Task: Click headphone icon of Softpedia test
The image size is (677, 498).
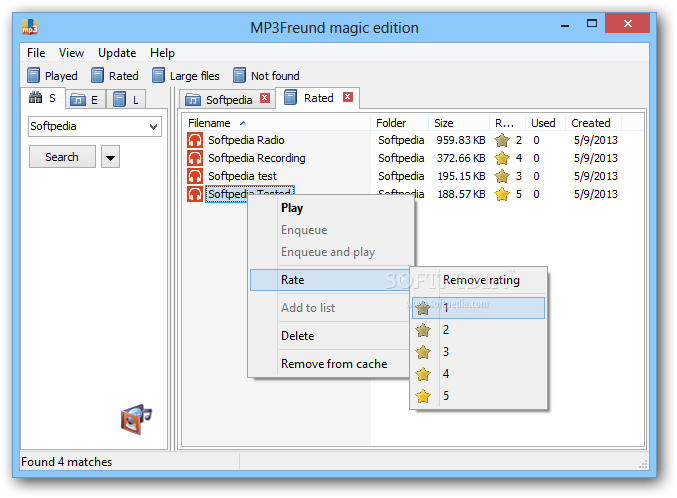Action: coord(195,176)
